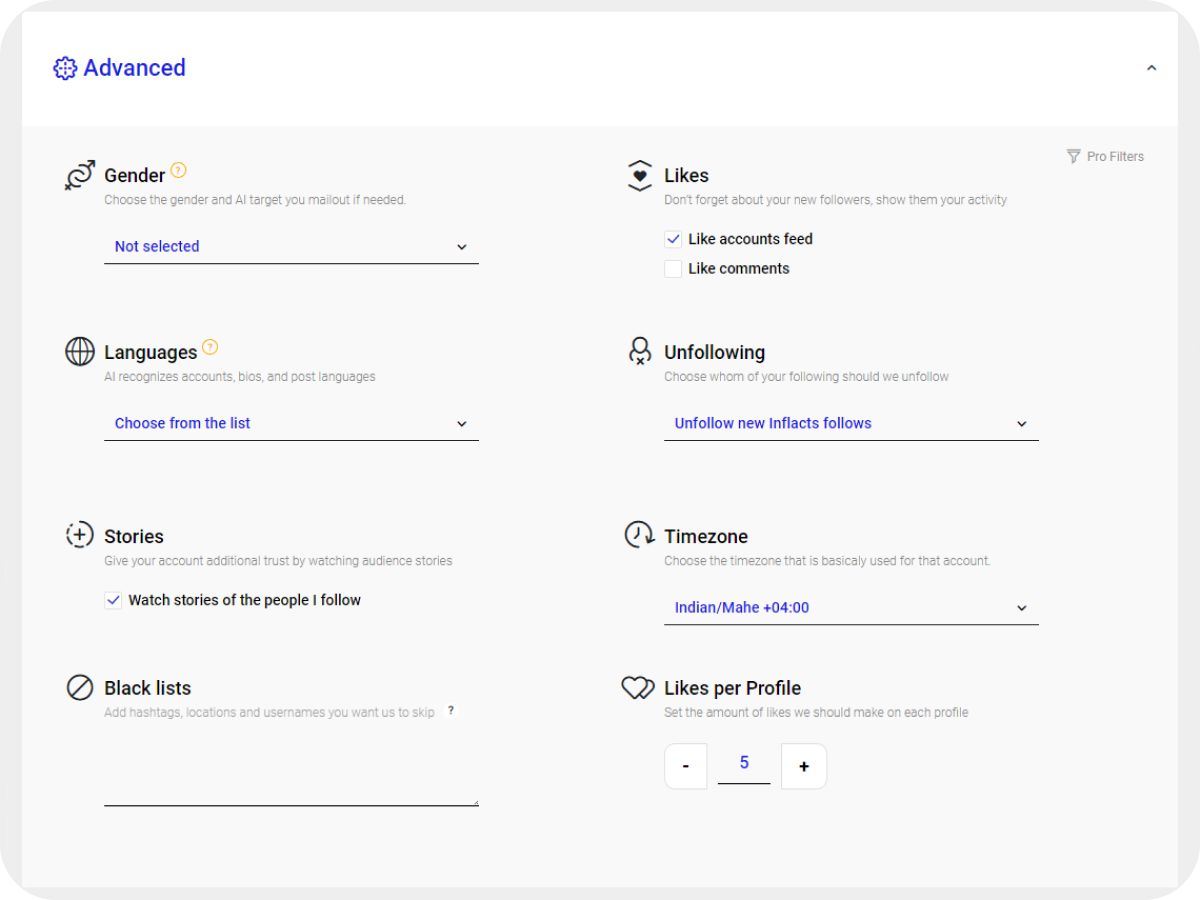Open the 'Indian/Mahe +04:00' timezone dropdown
1200x900 pixels.
851,608
